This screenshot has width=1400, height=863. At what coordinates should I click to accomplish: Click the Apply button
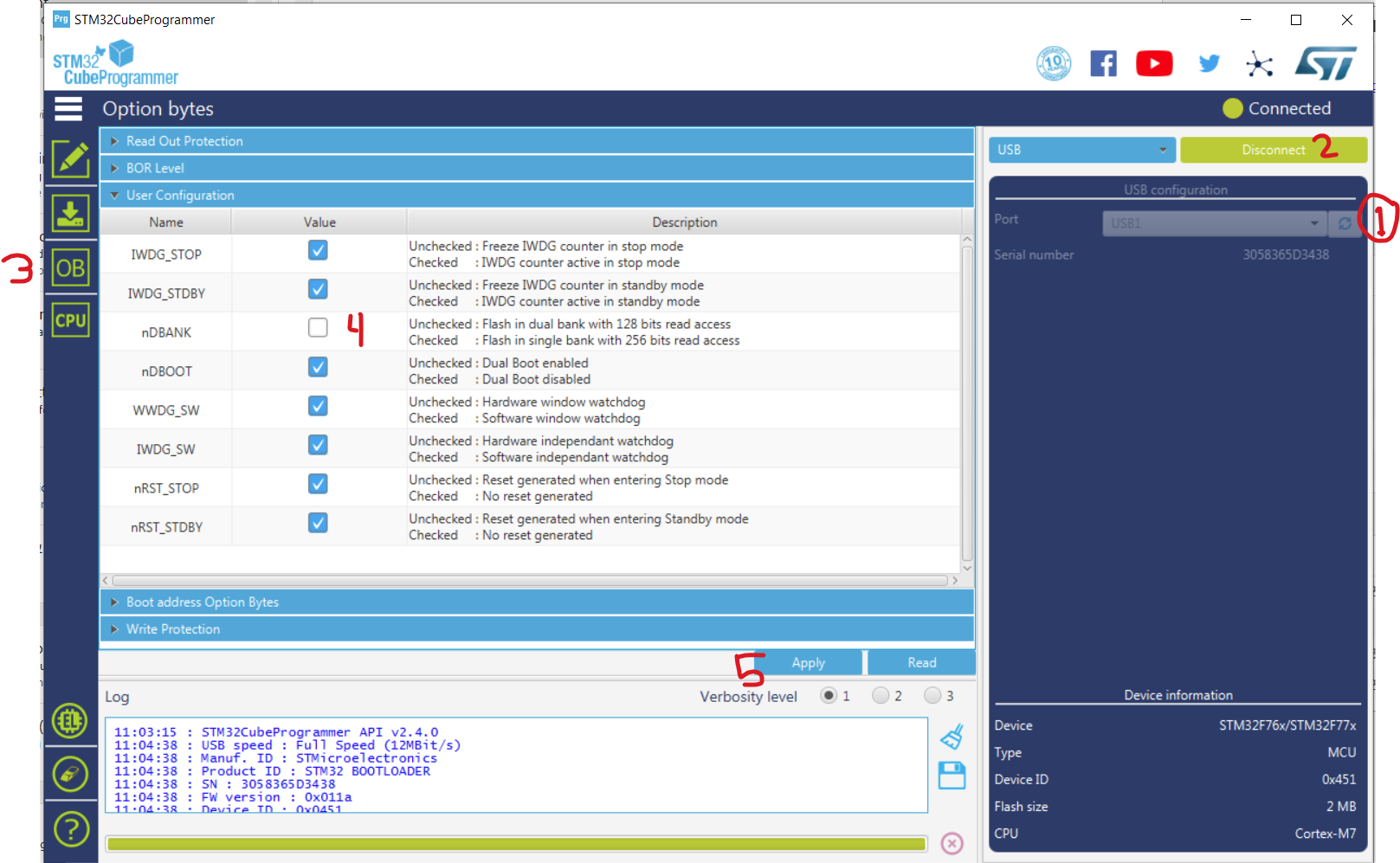[x=808, y=663]
